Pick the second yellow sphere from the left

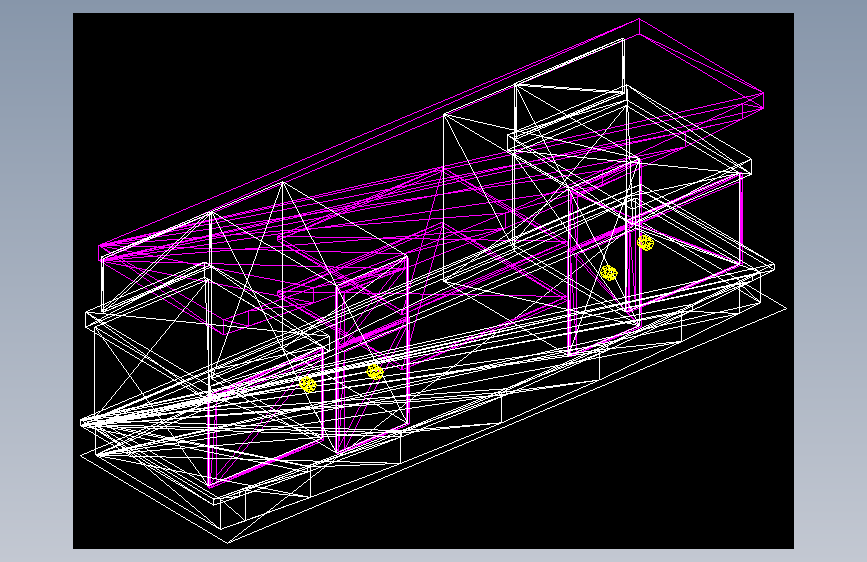pyautogui.click(x=375, y=372)
